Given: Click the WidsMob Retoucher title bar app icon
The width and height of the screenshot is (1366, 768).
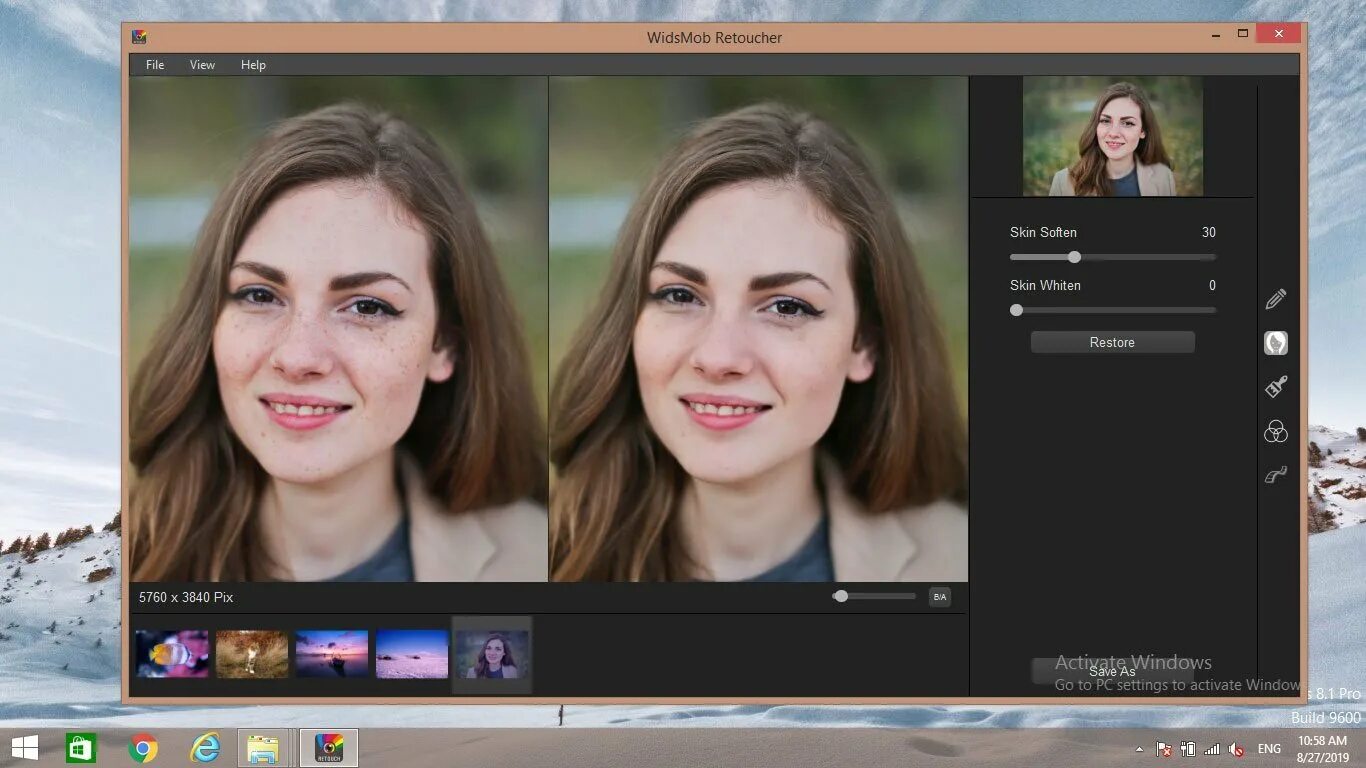Looking at the screenshot, I should tap(140, 37).
